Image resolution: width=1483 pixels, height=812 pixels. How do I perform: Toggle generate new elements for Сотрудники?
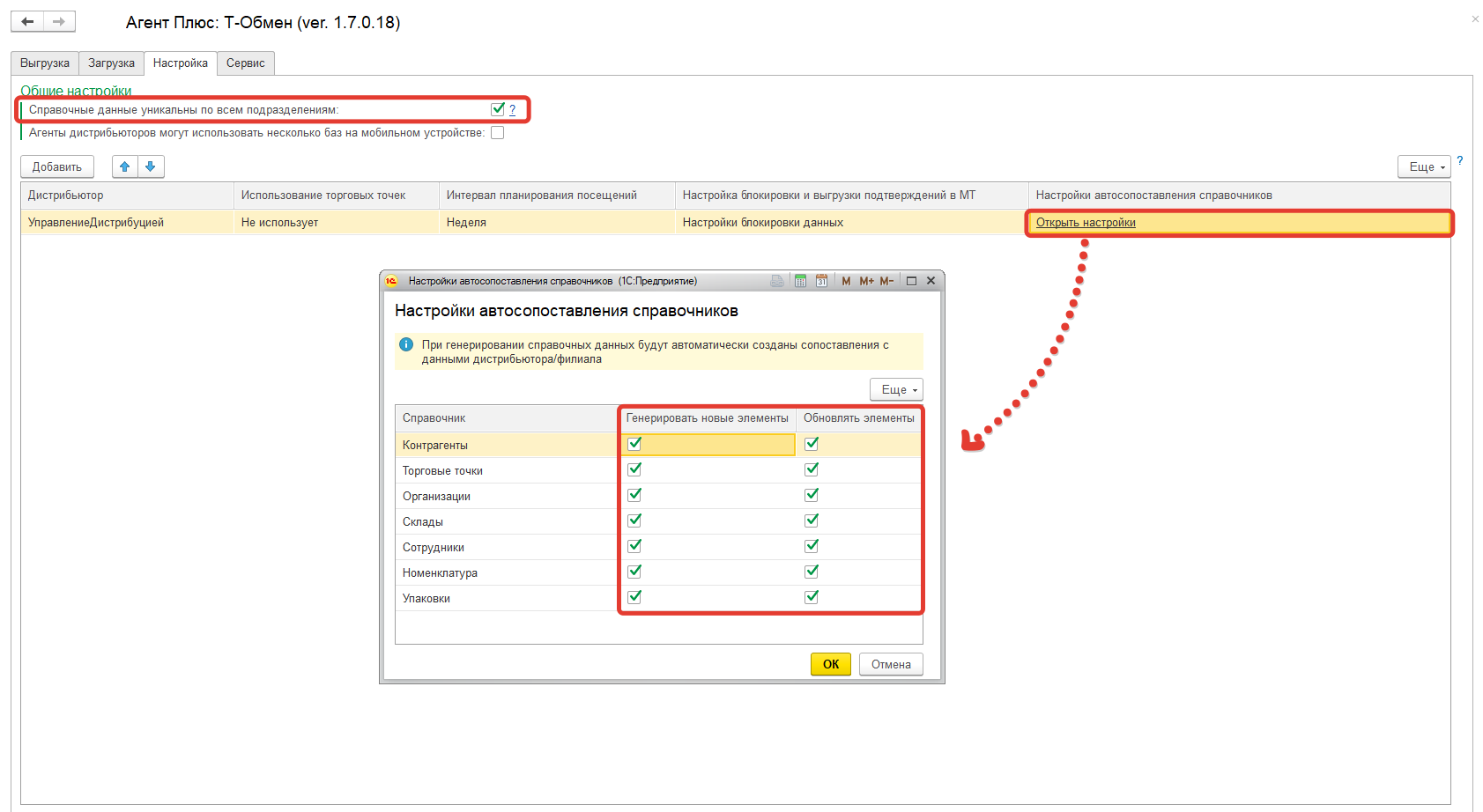pos(634,546)
